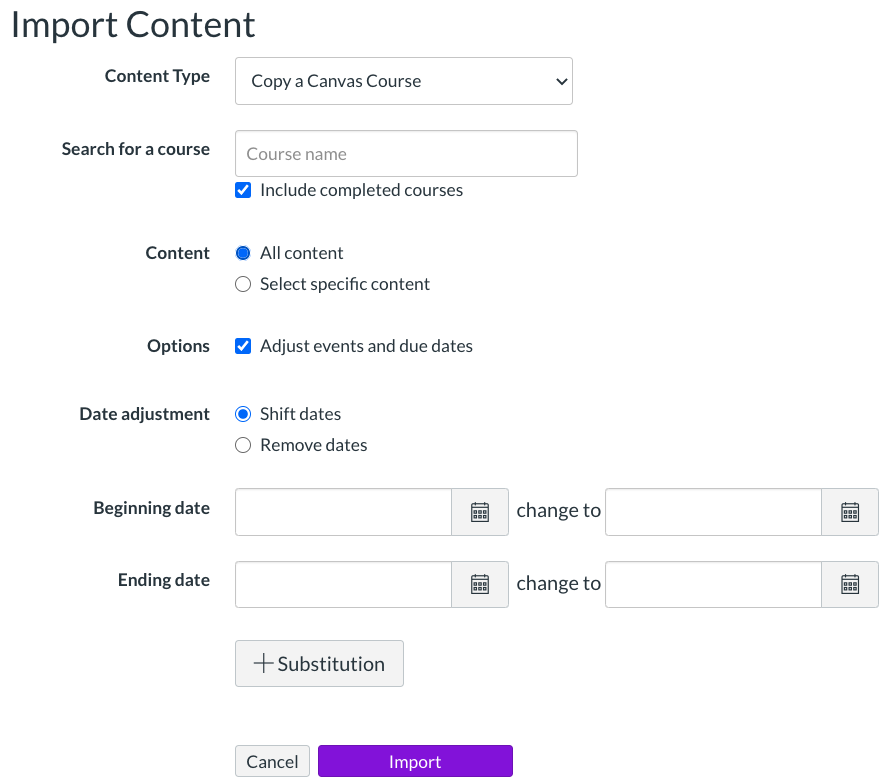Expand the Content Type dropdown

403,81
